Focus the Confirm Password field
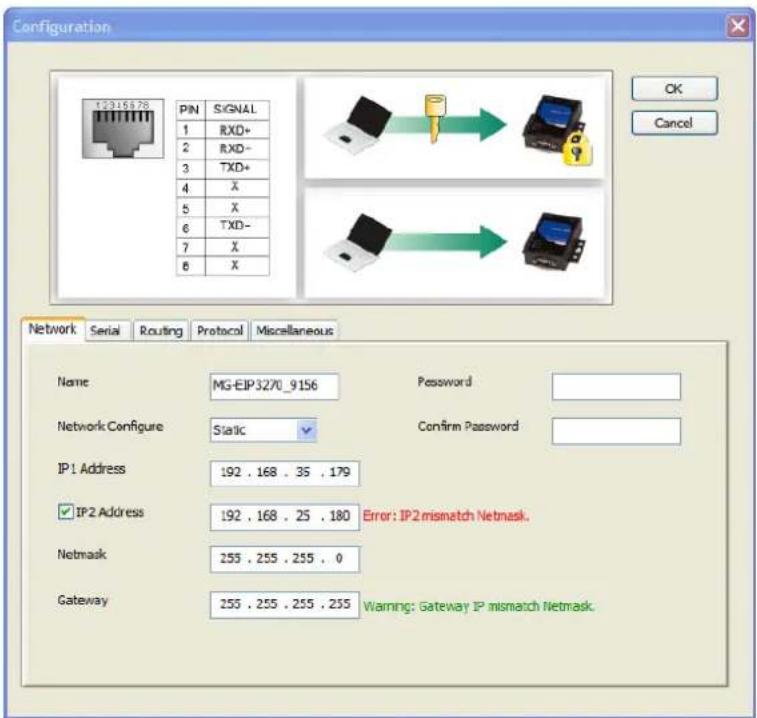Viewport: 757px width, 718px height. pyautogui.click(x=617, y=431)
